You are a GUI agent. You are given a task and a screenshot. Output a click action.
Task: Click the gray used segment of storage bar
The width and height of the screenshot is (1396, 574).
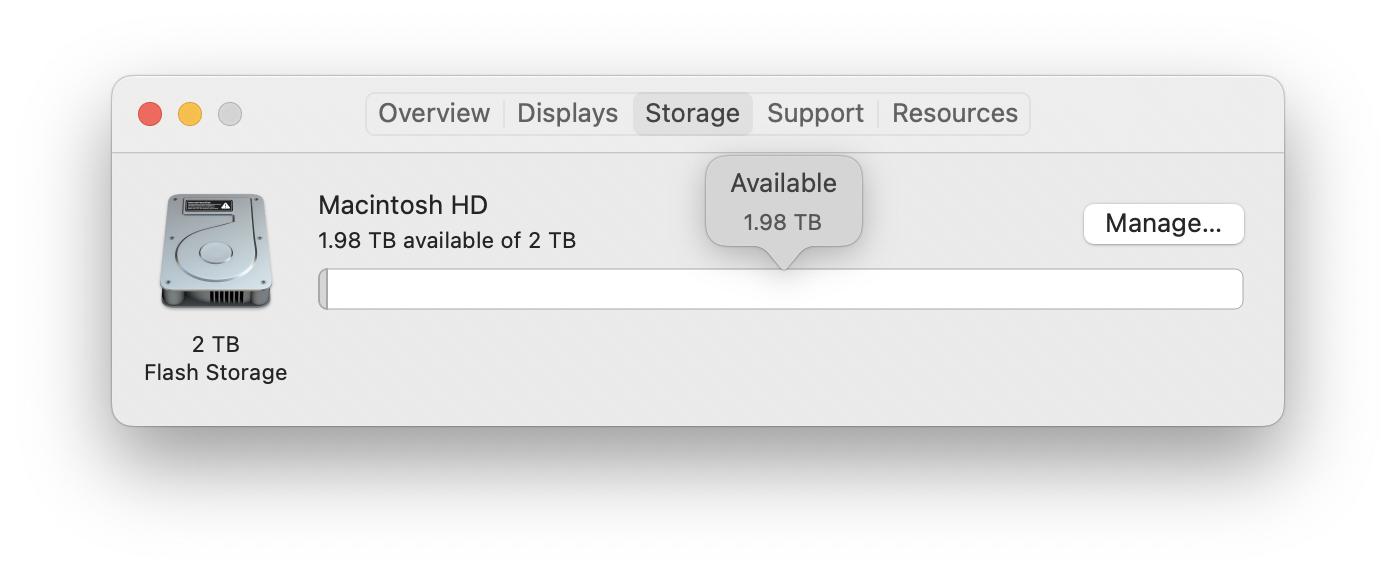323,289
